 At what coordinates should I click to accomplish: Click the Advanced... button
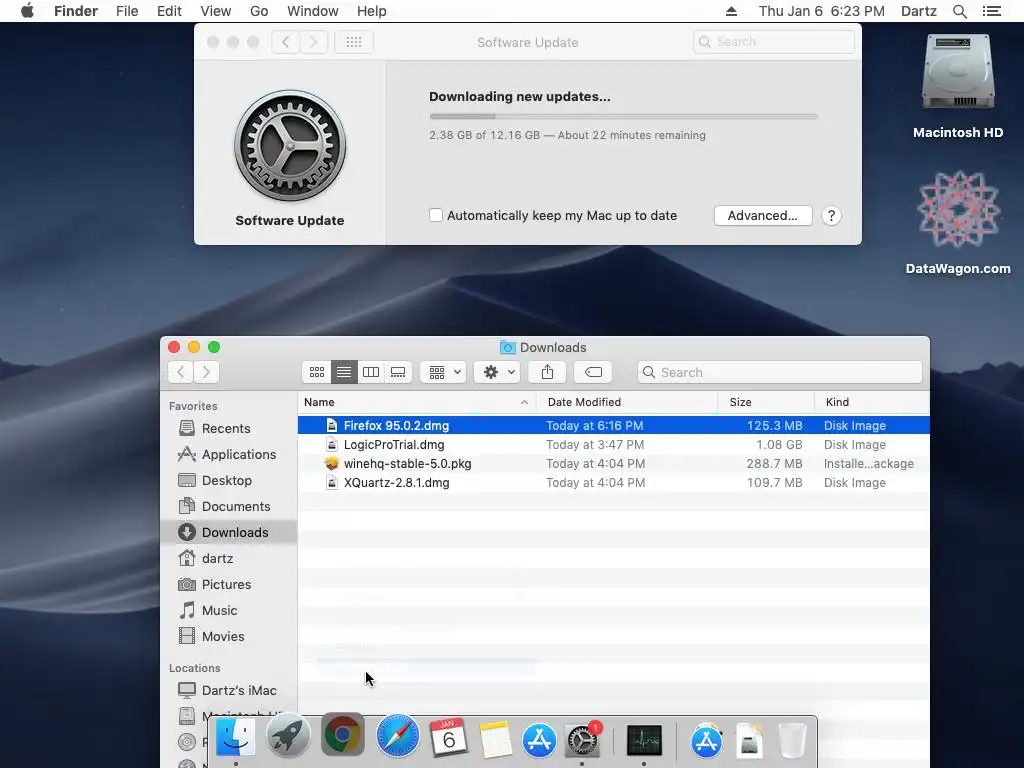(x=763, y=216)
